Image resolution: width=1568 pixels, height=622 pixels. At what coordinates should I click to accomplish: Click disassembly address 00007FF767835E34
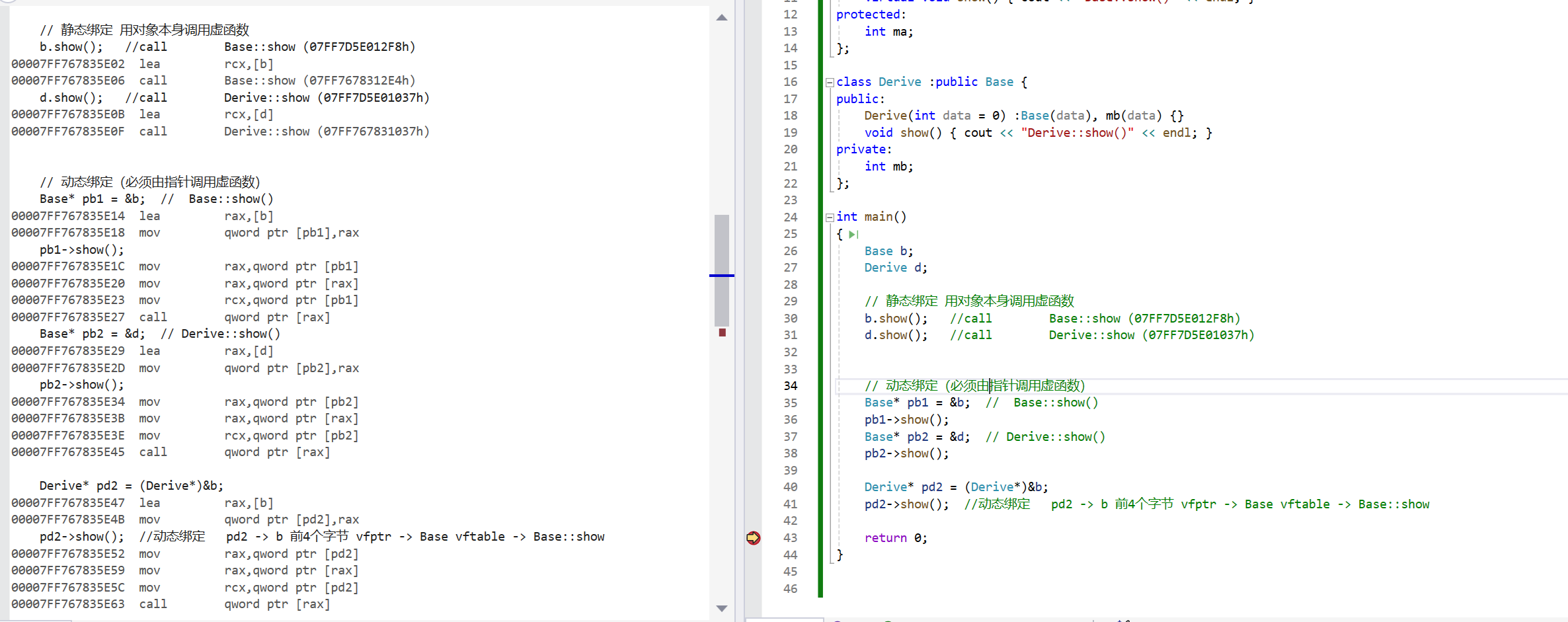pos(68,402)
